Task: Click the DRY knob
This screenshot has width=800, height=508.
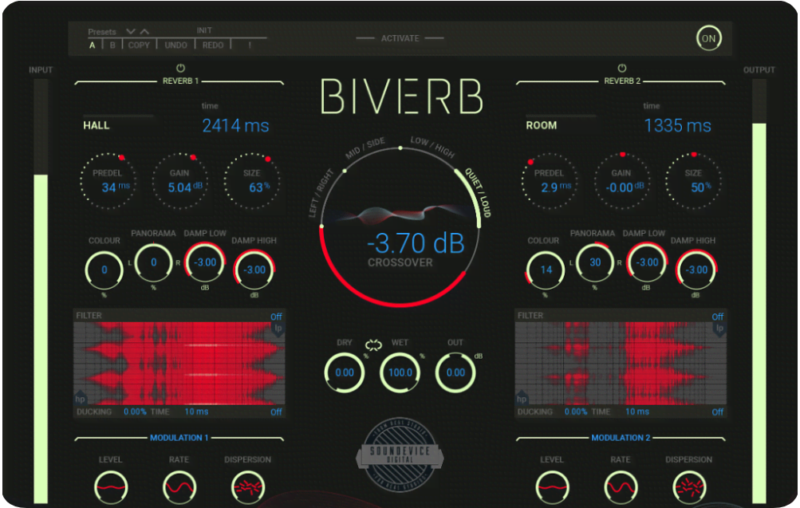Action: click(344, 372)
